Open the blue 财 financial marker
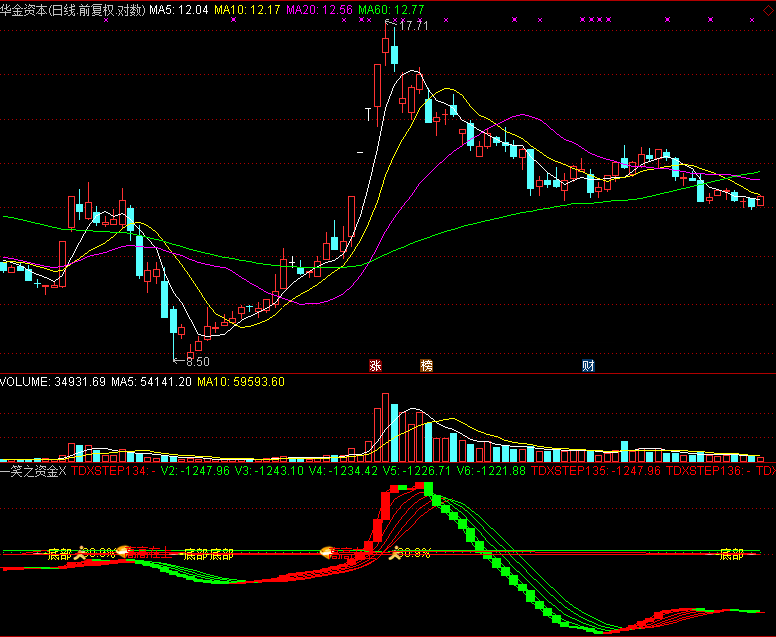Image resolution: width=776 pixels, height=637 pixels. pyautogui.click(x=588, y=366)
